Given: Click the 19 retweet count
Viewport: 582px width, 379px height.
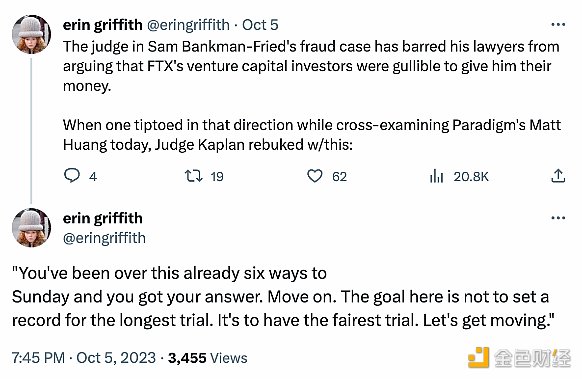Looking at the screenshot, I should 217,176.
